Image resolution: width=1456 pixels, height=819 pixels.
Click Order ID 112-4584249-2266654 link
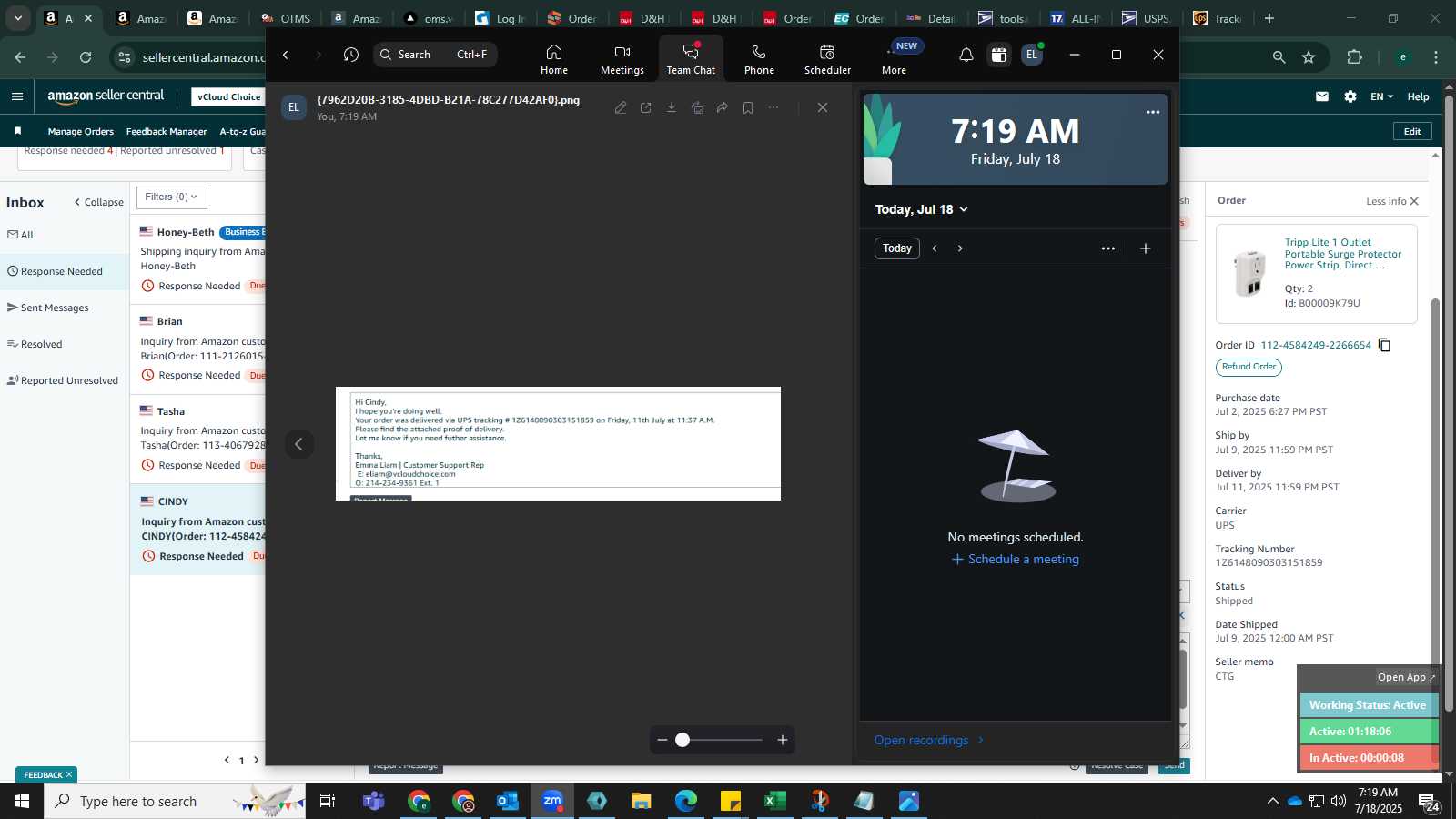[1316, 345]
